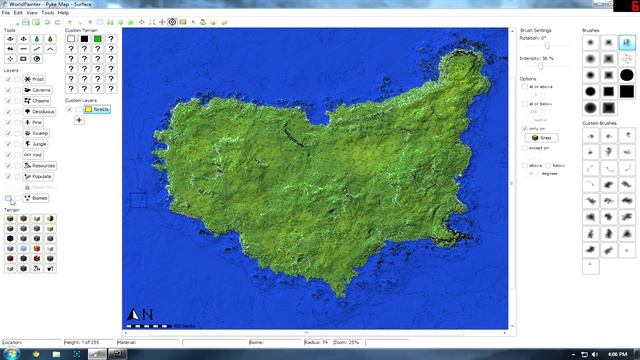Open File Explorer folder on taskbar
The width and height of the screenshot is (640, 360).
pos(56,354)
